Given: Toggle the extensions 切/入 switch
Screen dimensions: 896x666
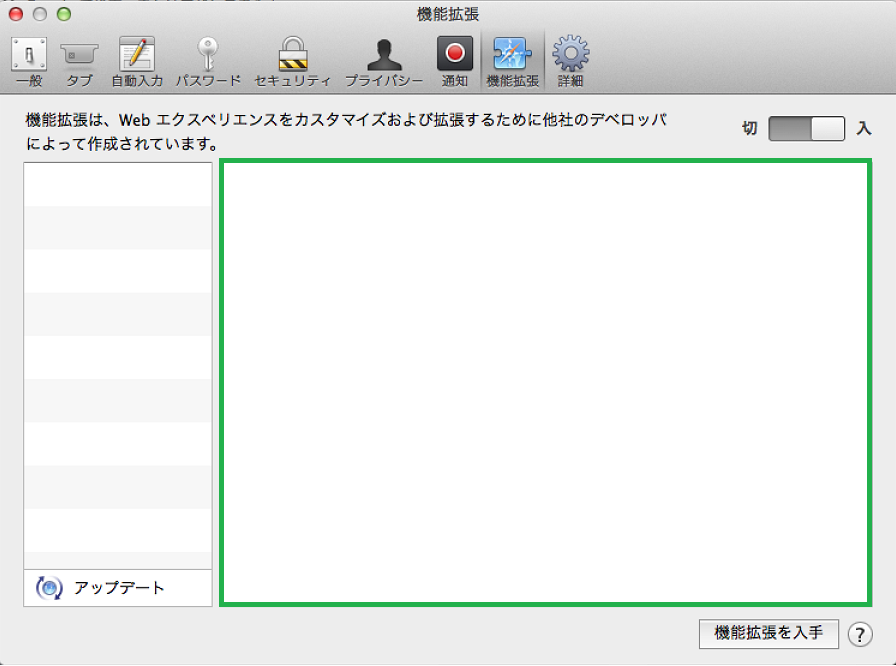Looking at the screenshot, I should pos(807,129).
